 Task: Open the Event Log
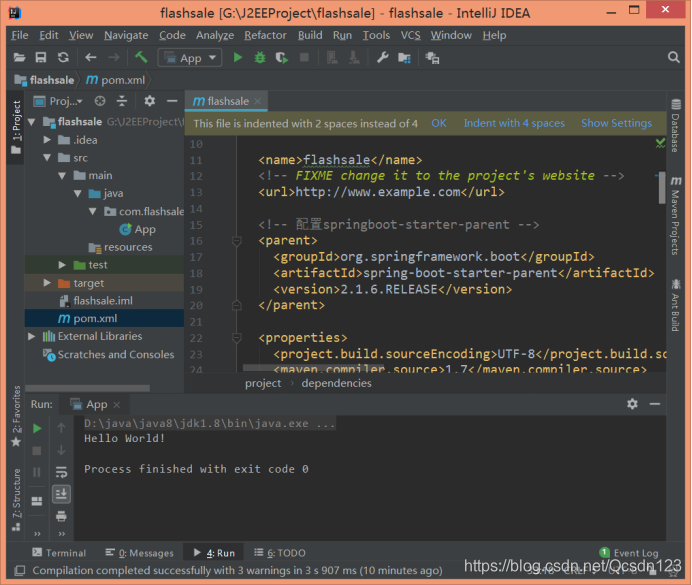coord(629,553)
